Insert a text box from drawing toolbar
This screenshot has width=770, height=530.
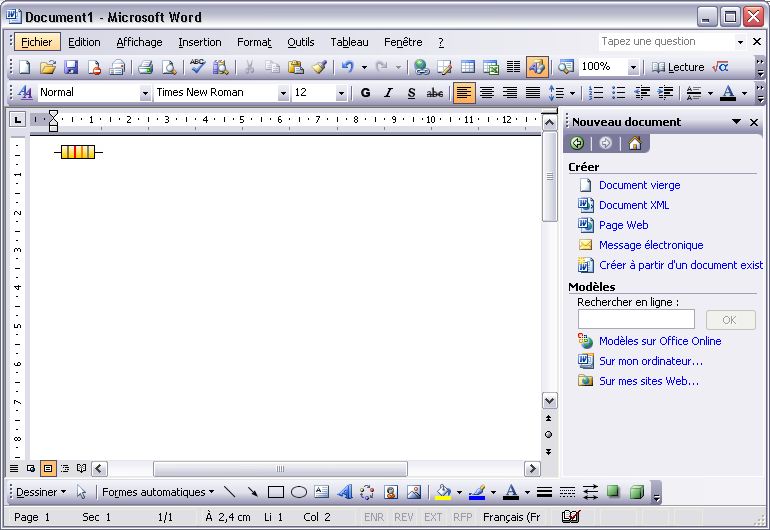point(322,492)
